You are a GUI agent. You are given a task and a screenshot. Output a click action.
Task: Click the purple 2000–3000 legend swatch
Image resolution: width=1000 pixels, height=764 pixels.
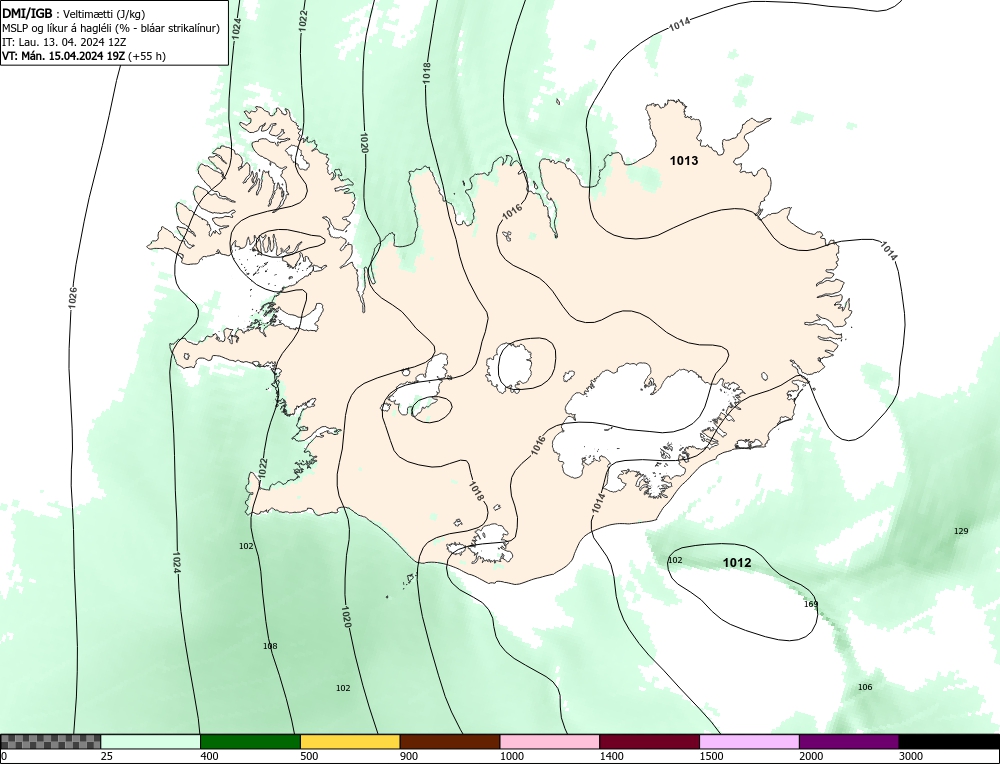[x=849, y=741]
